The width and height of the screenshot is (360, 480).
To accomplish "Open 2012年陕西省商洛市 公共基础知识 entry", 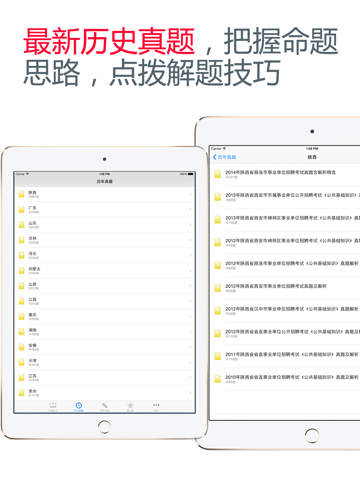I will (285, 265).
